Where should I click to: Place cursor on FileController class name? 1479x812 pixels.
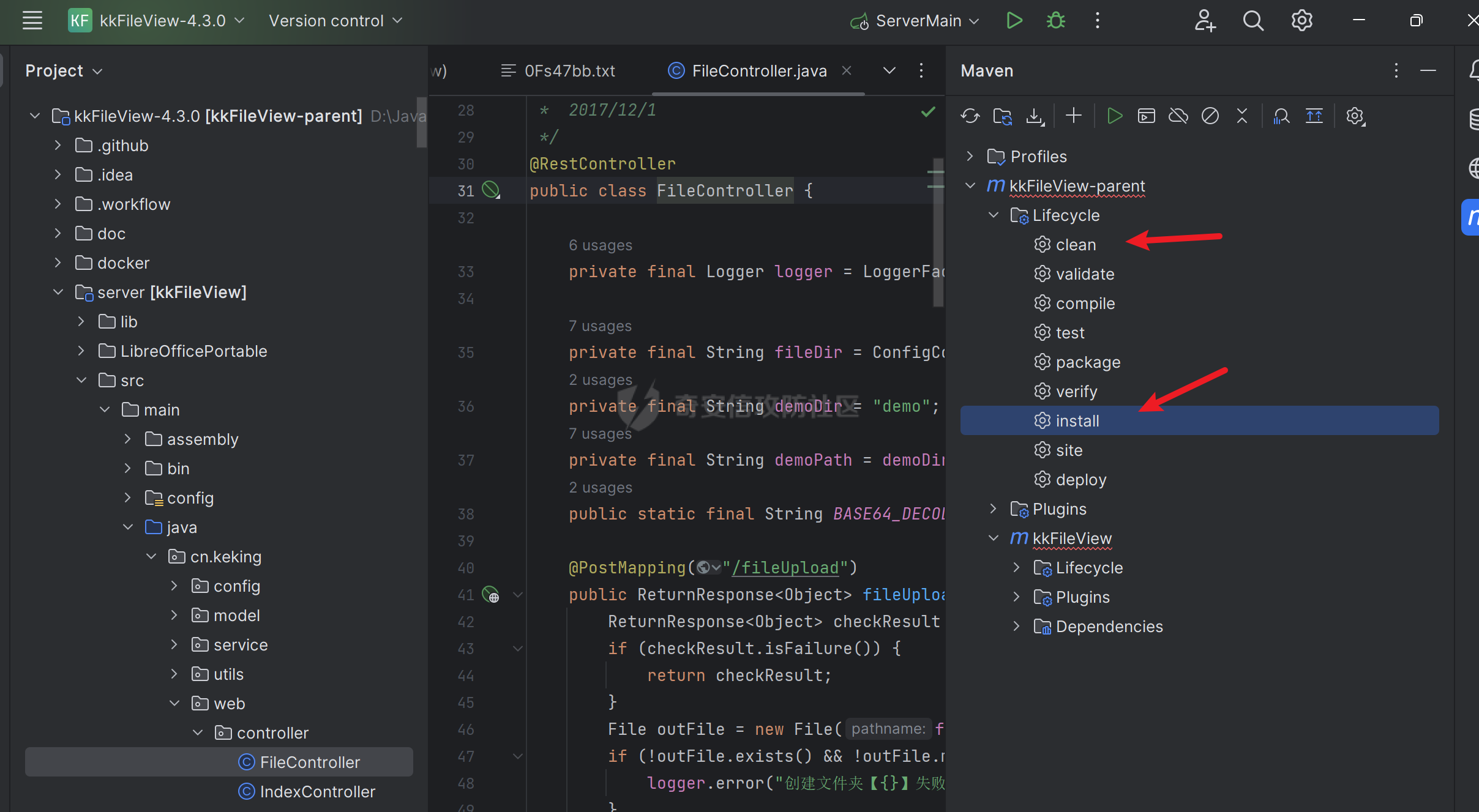725,190
